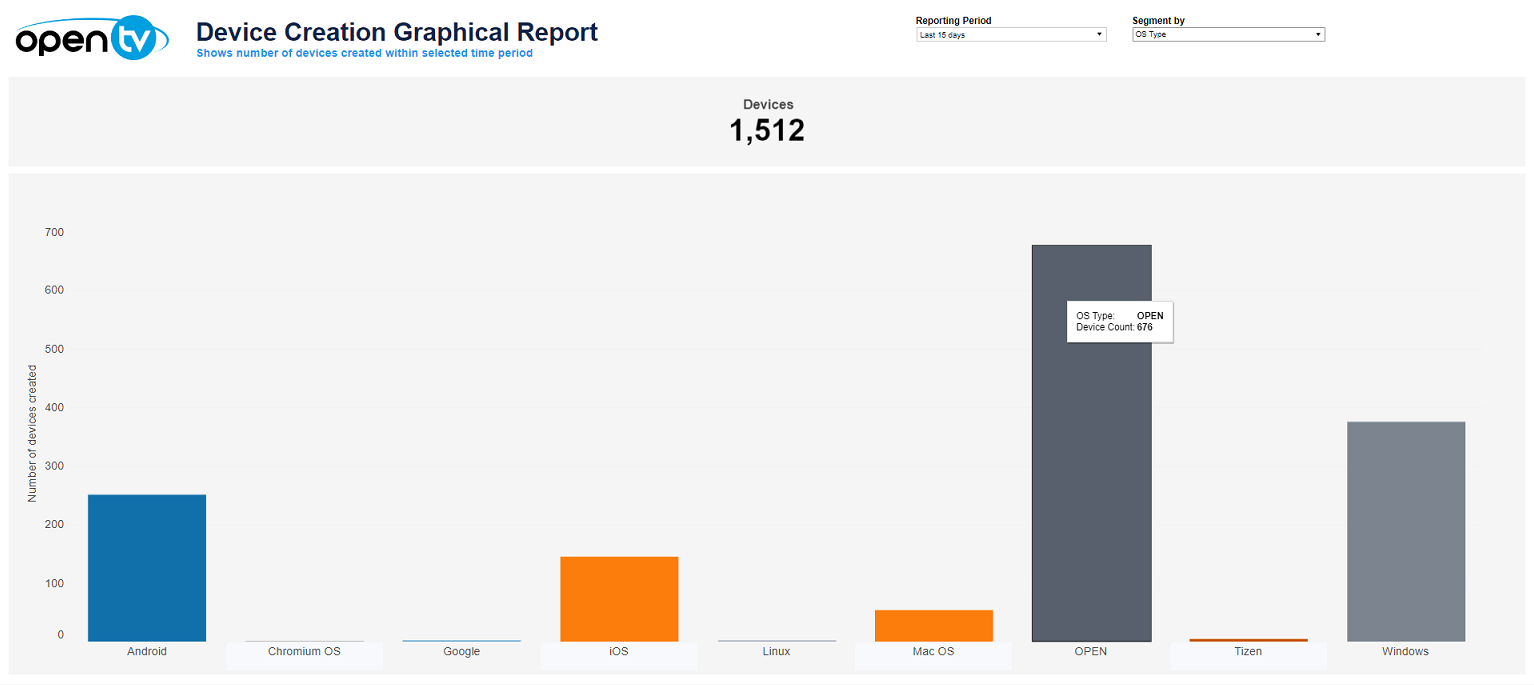Click the Google axis label
The image size is (1534, 685).
coord(461,652)
